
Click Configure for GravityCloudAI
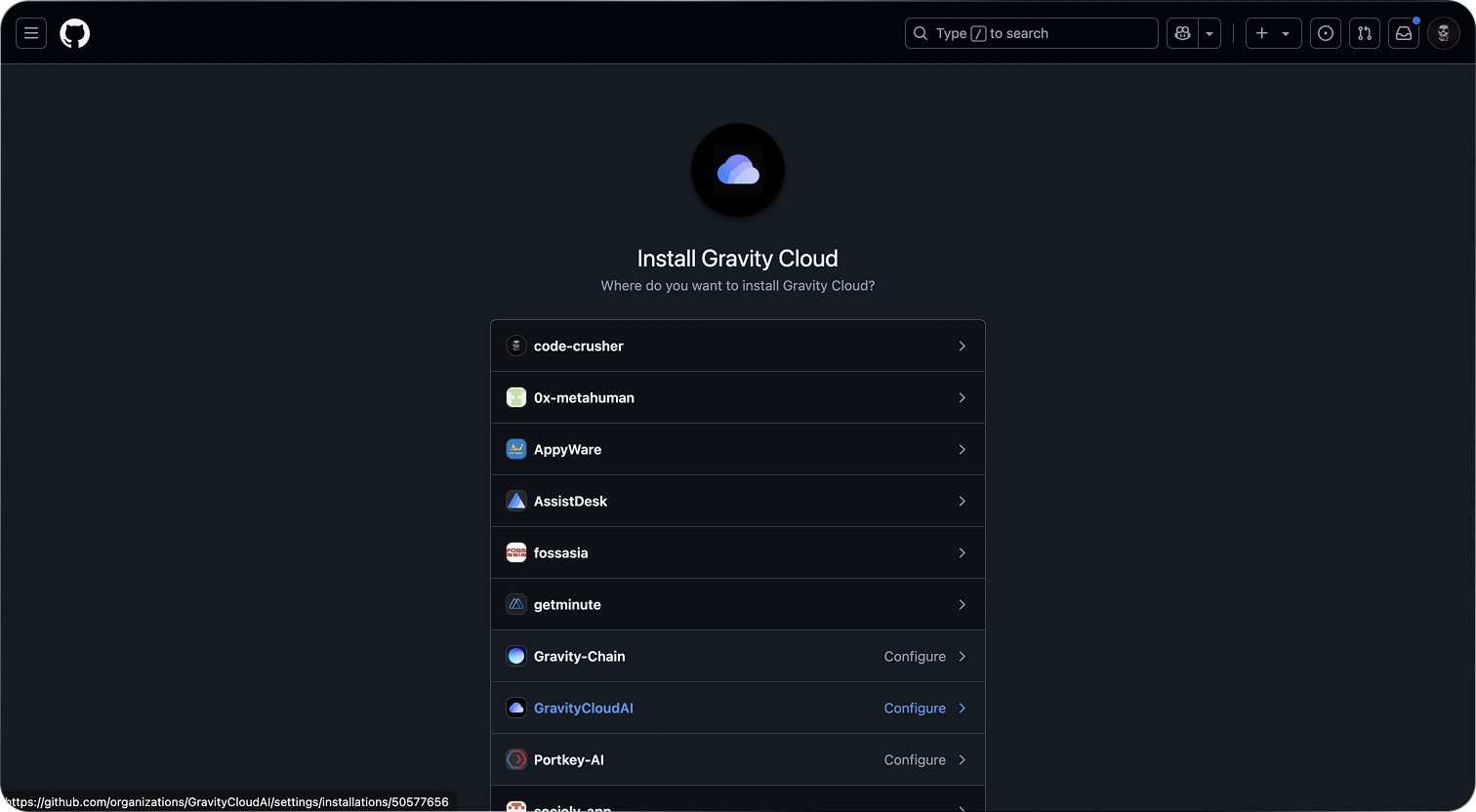(915, 708)
